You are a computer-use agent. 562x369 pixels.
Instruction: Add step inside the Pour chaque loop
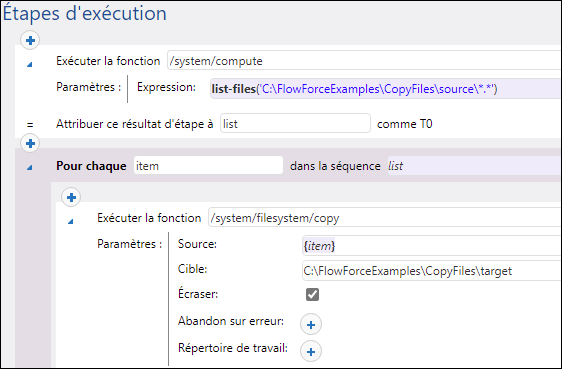pyautogui.click(x=71, y=197)
